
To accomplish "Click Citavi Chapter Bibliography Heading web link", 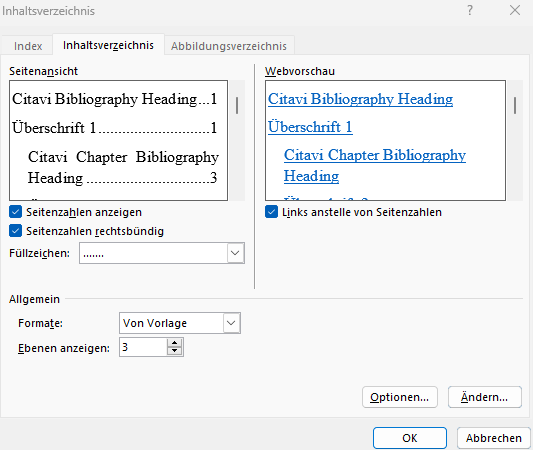I will 375,166.
